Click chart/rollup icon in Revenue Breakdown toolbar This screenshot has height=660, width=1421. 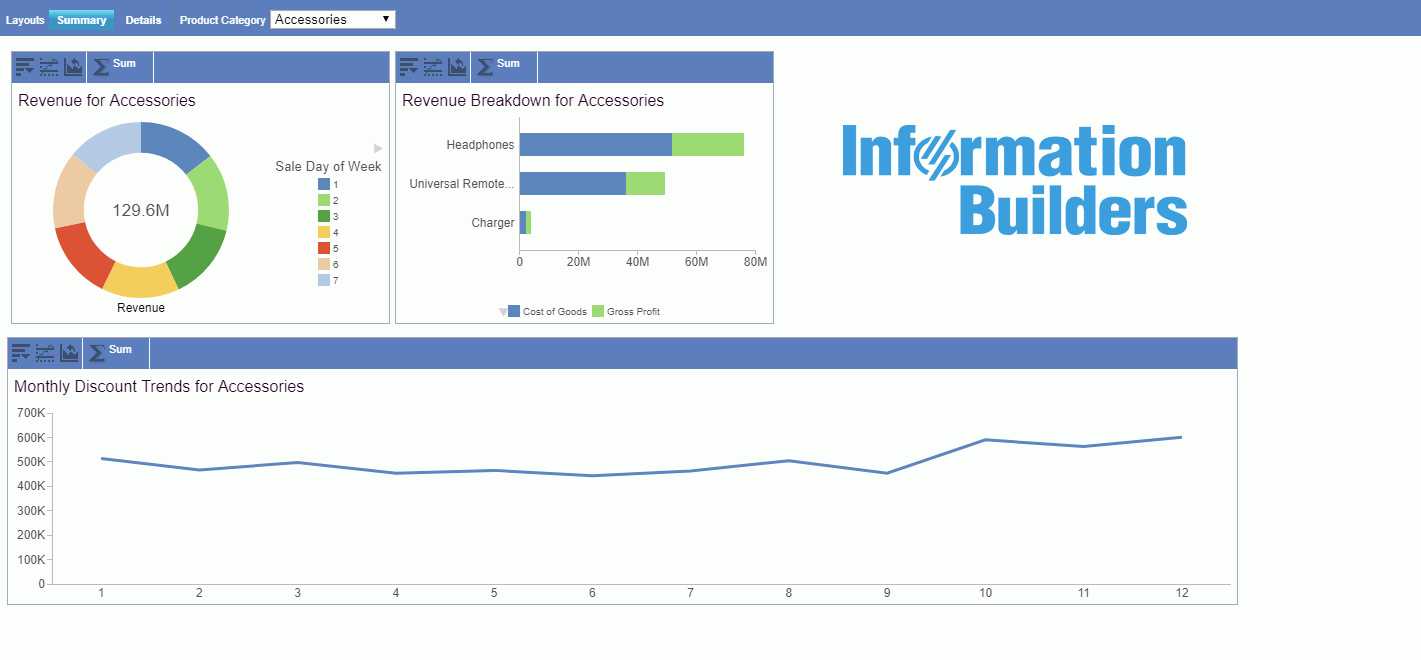tap(433, 67)
